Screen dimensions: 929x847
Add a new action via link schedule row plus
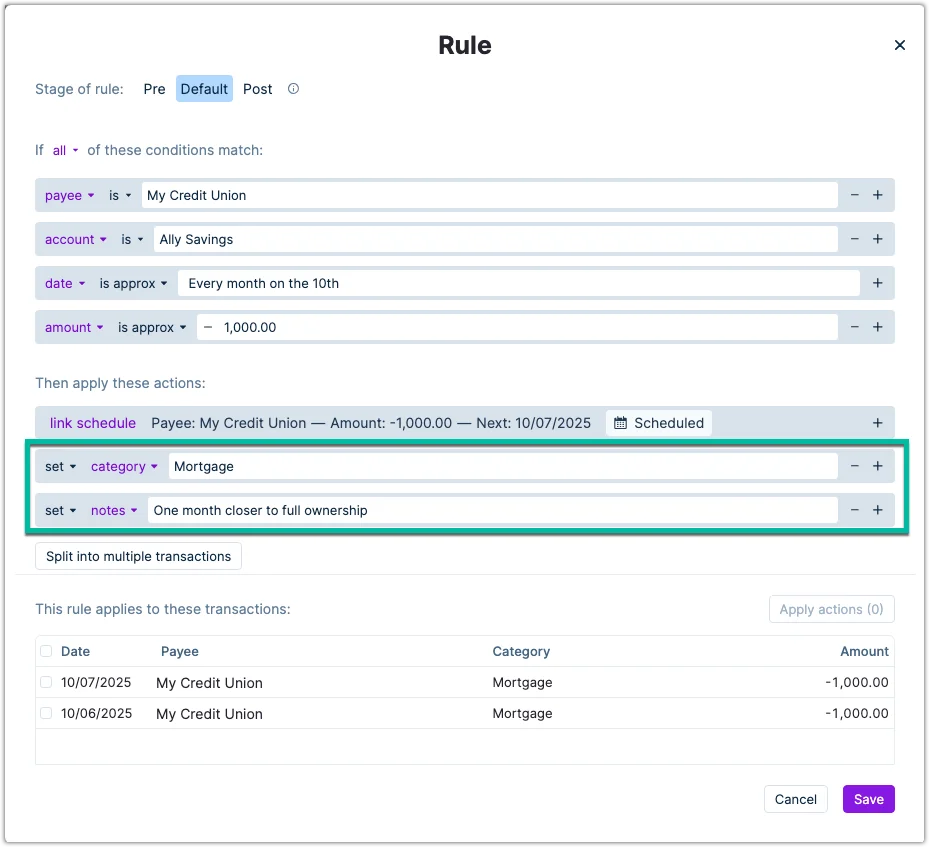[878, 422]
